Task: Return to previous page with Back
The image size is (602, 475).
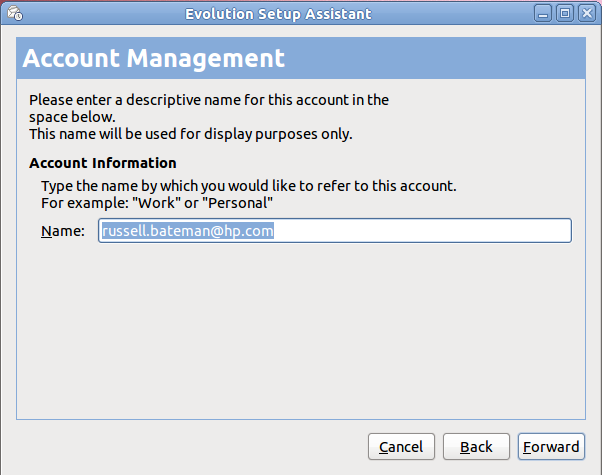Action: [476, 447]
